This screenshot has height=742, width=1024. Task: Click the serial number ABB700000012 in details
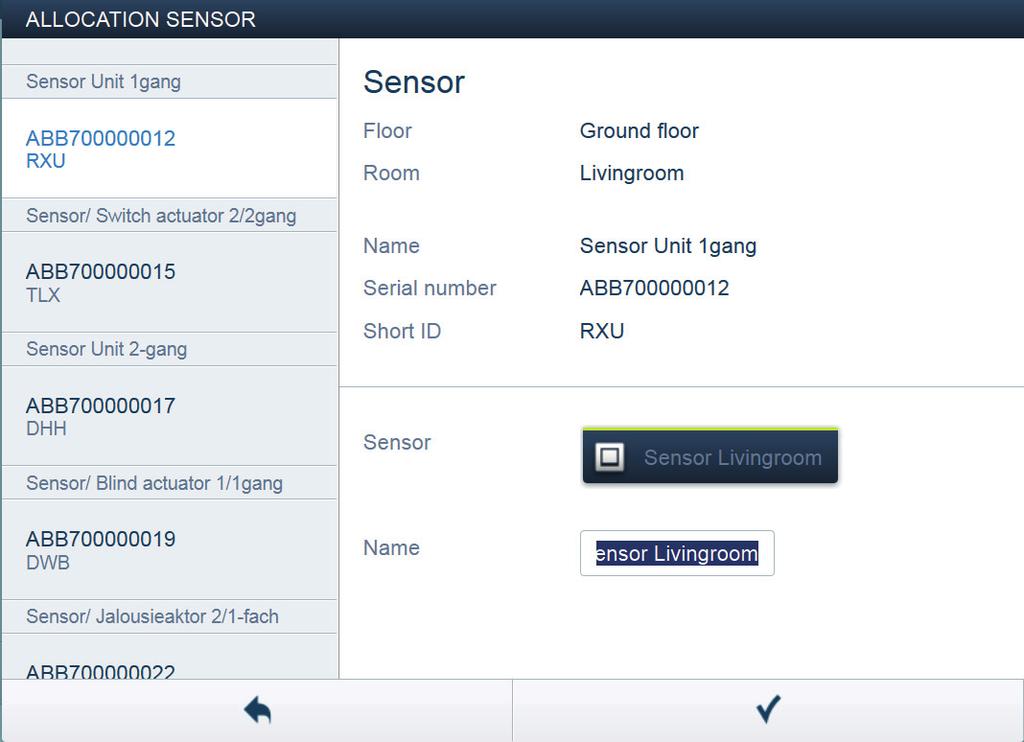point(654,288)
